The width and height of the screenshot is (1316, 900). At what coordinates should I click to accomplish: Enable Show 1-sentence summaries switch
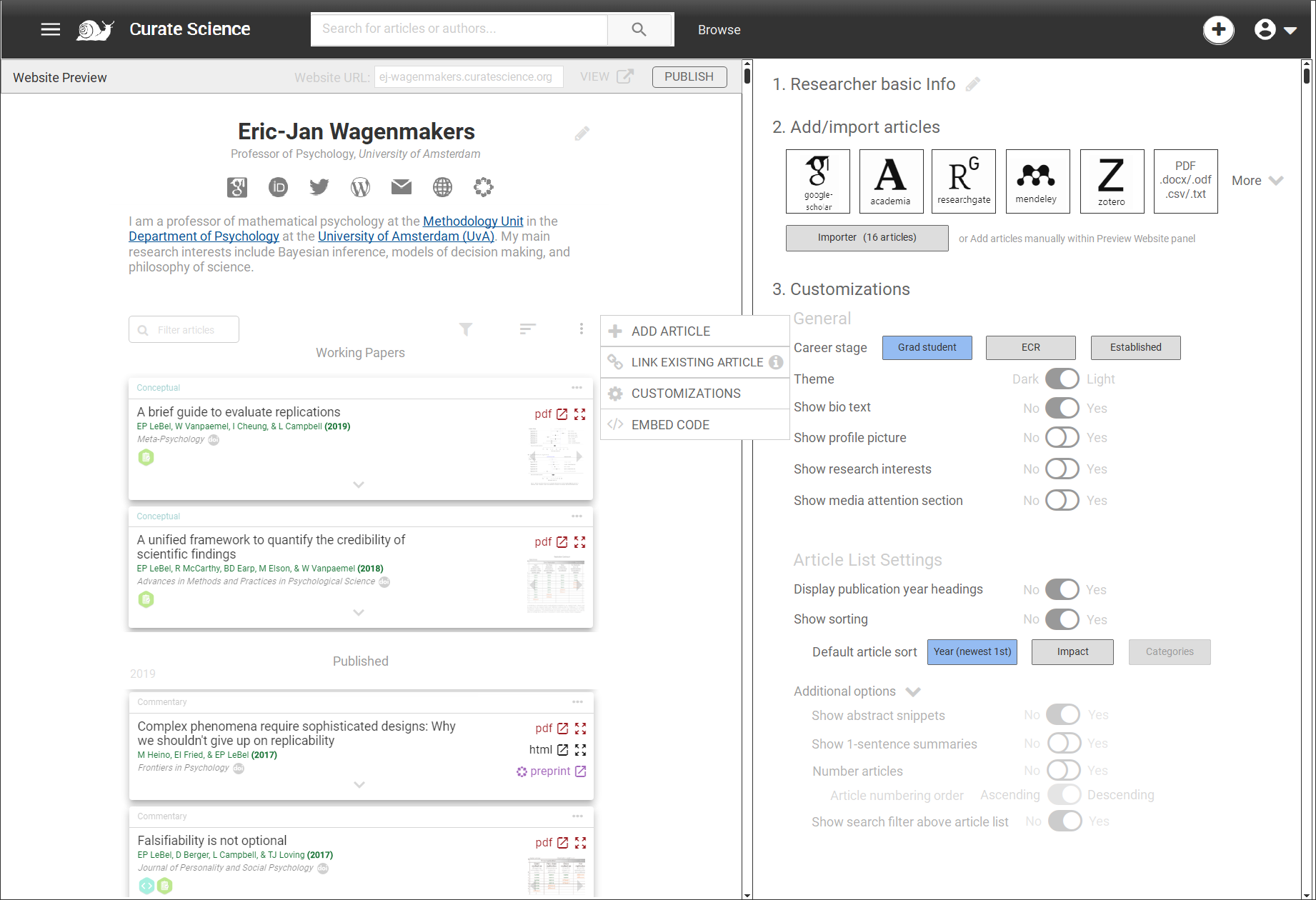coord(1064,743)
